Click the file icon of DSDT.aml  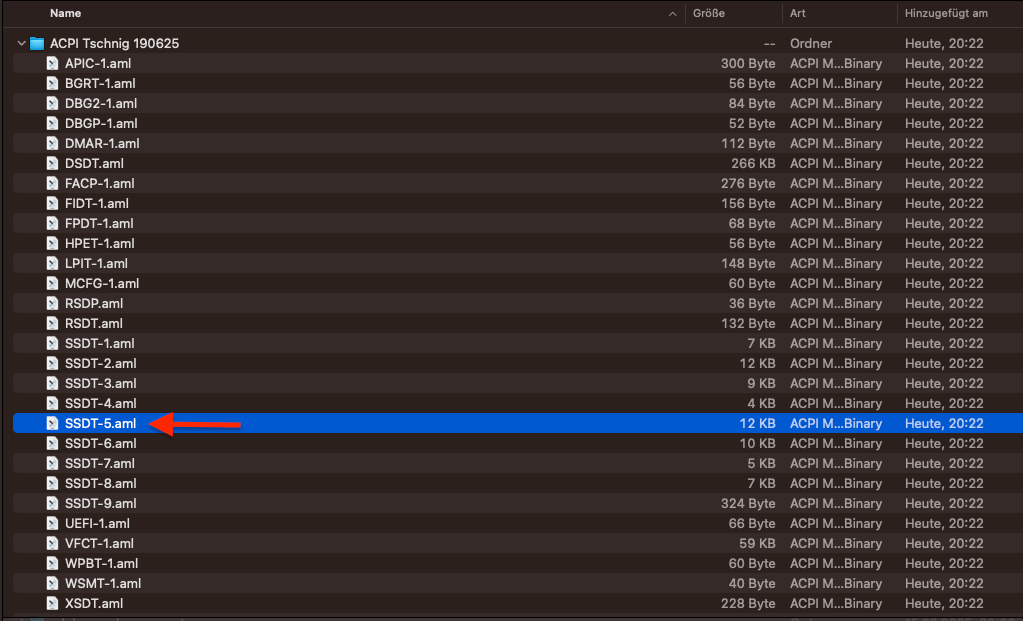(x=52, y=163)
